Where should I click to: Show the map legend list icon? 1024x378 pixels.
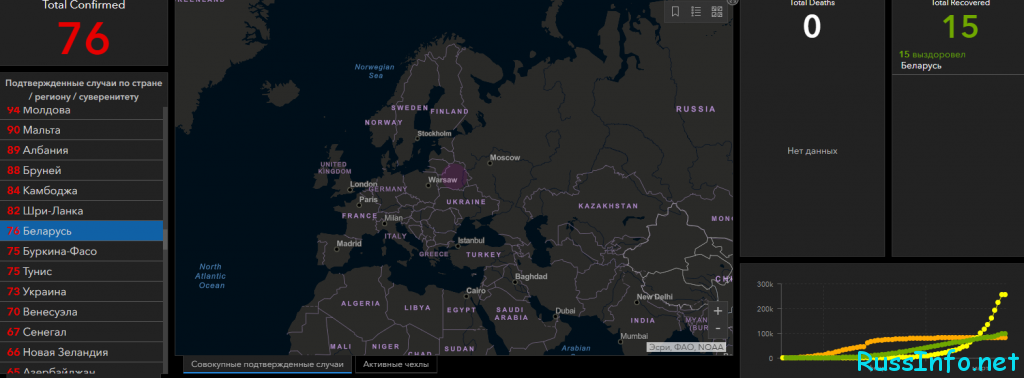click(x=696, y=11)
